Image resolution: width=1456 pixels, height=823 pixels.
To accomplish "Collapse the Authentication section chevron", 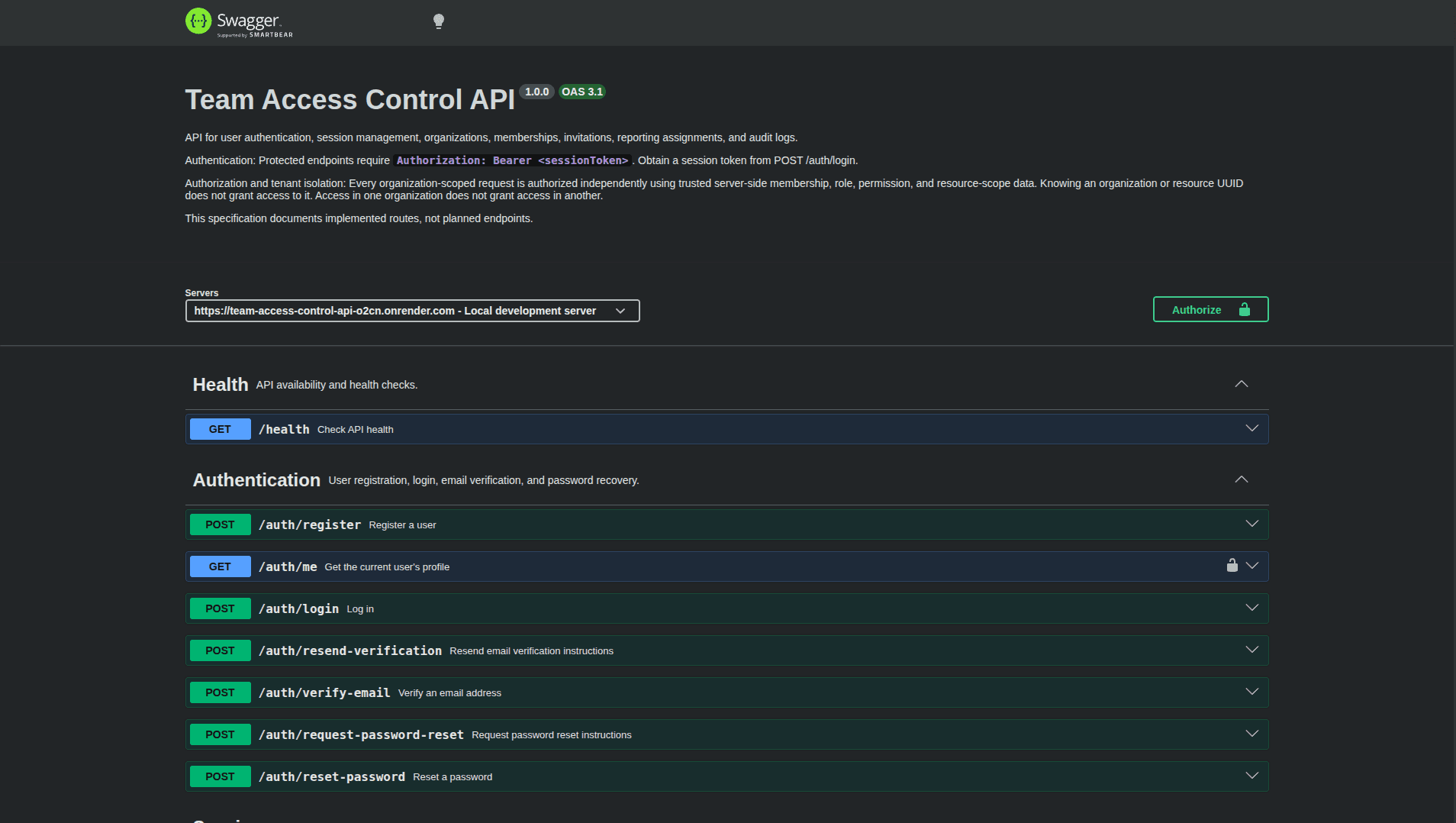I will pyautogui.click(x=1242, y=479).
